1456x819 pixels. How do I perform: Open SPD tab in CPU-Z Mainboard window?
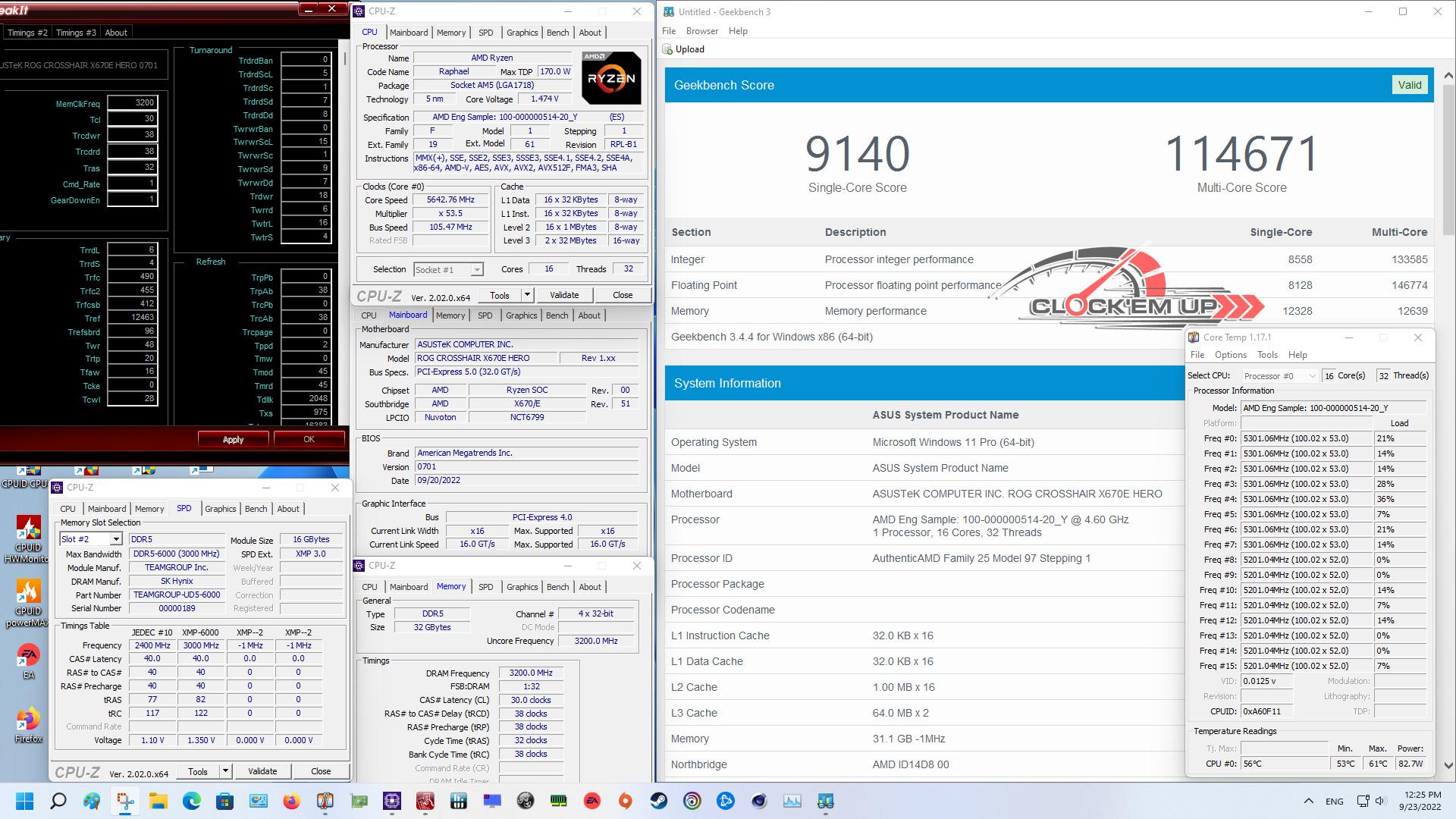[x=485, y=315]
